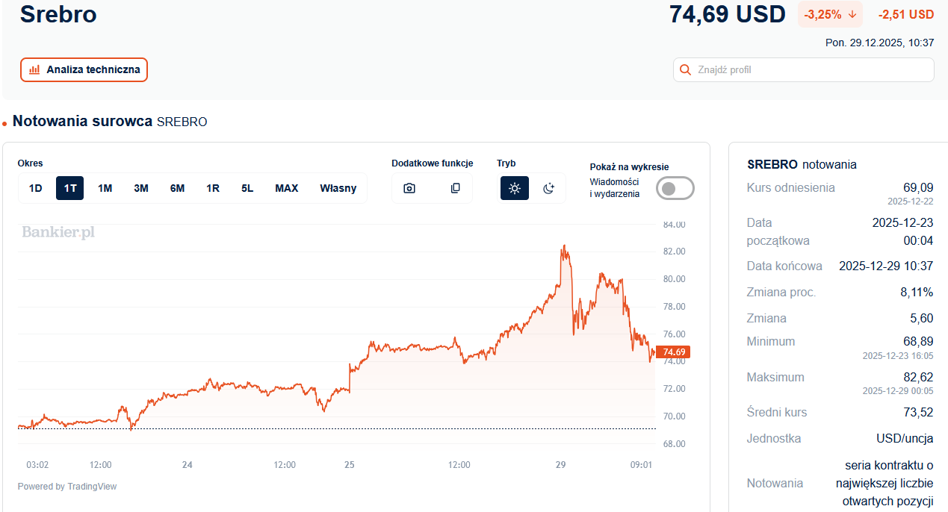This screenshot has height=512, width=948.
Task: Select the 1M period
Action: point(105,188)
